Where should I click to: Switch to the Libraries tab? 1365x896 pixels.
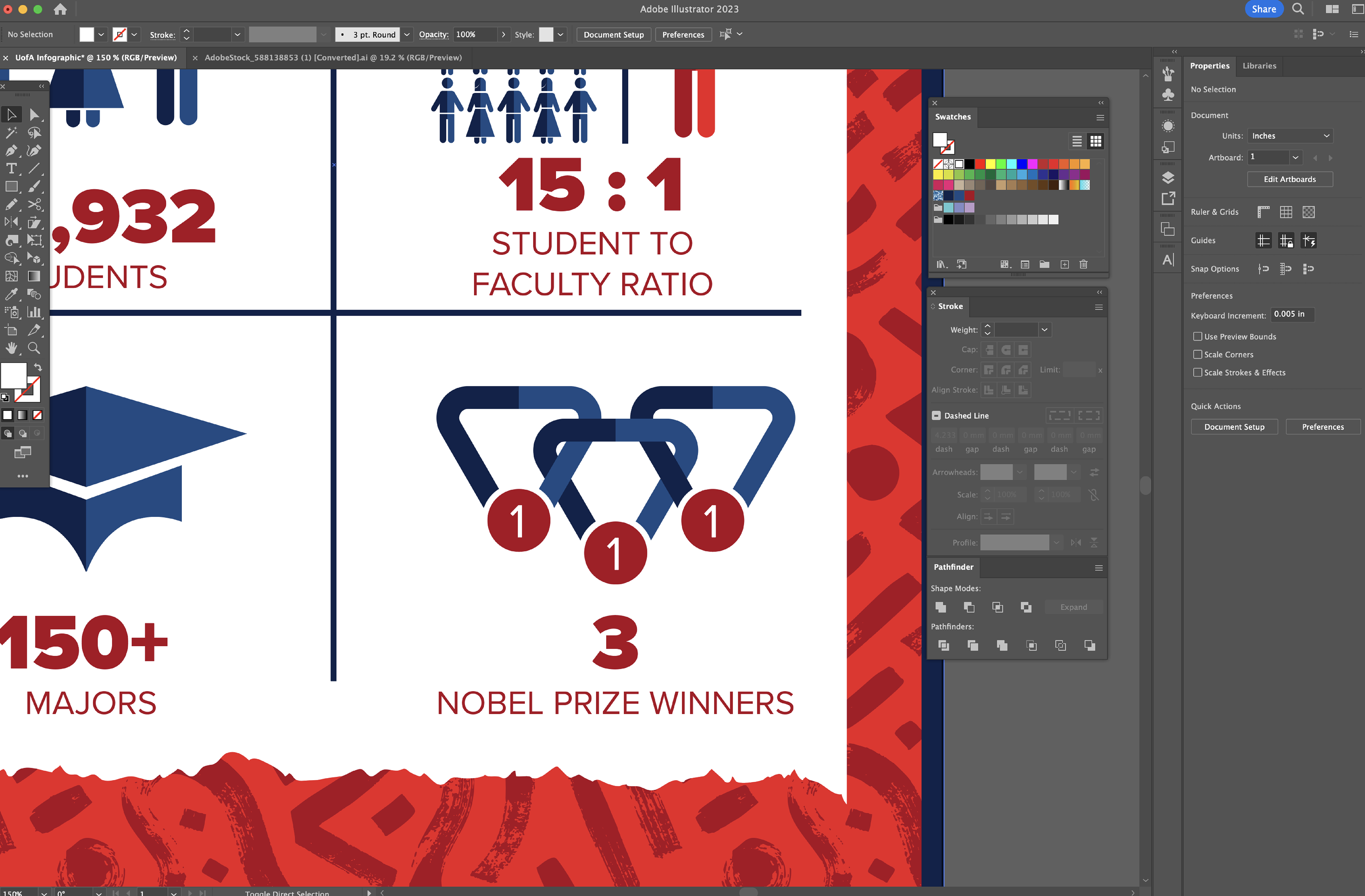pos(1259,66)
